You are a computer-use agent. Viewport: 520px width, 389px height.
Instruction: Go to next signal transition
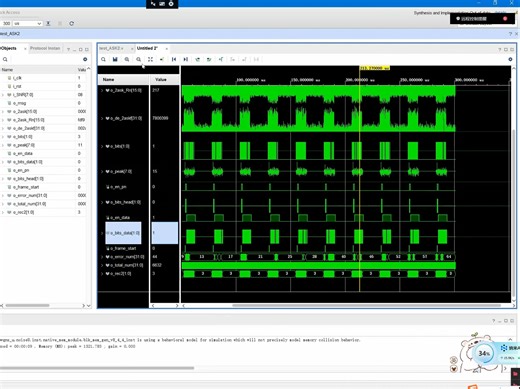209,59
